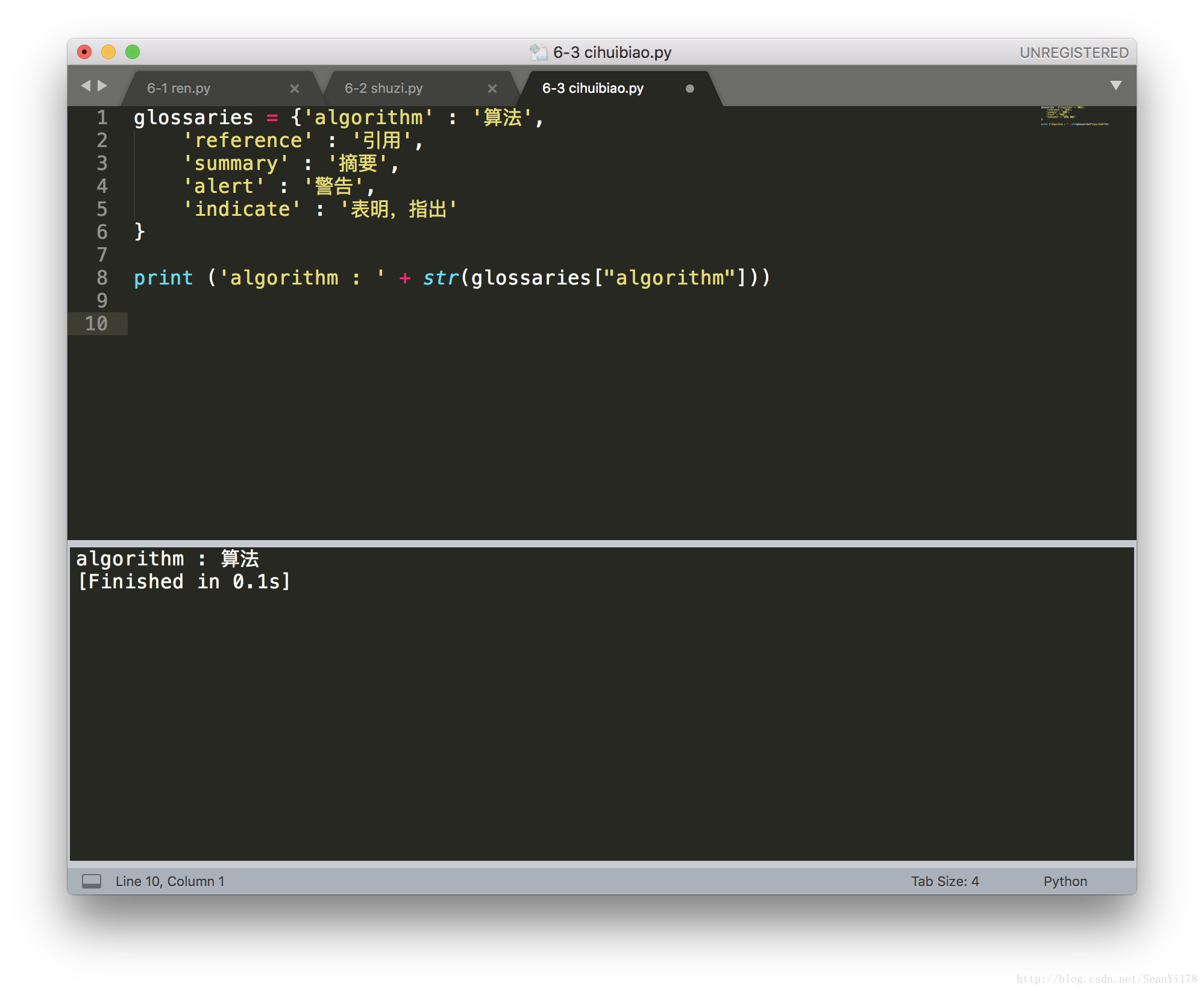
Task: Close the 6-2 shuzi.py tab
Action: click(x=492, y=89)
